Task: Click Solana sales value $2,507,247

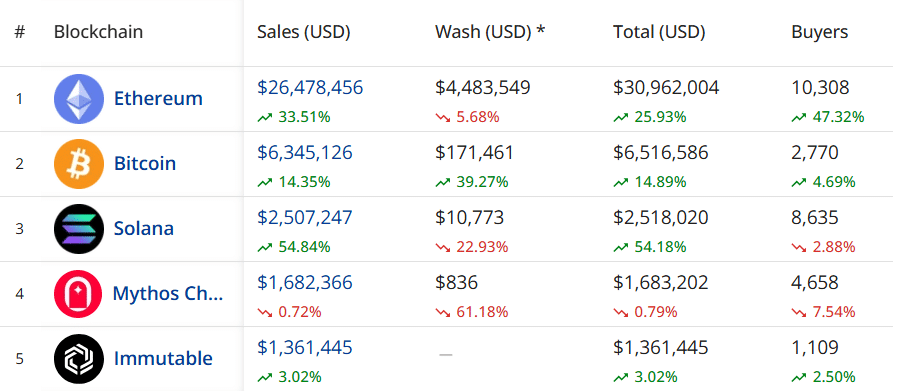Action: point(305,217)
